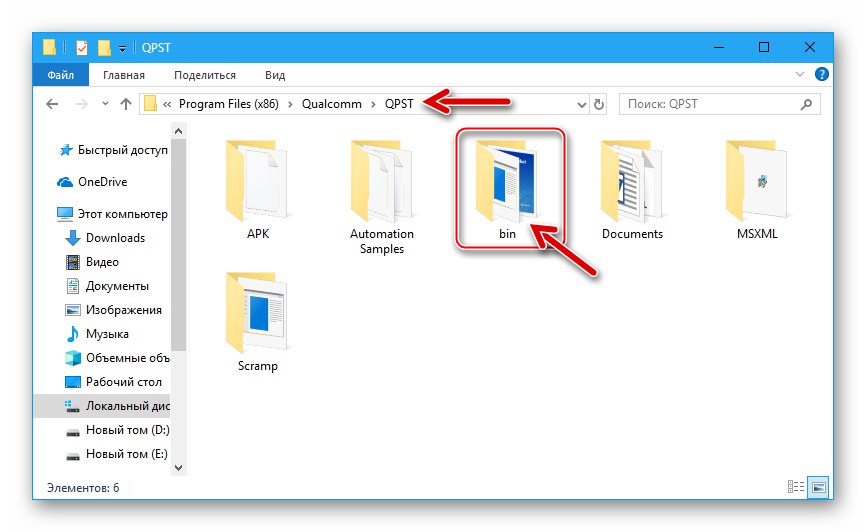Open the Поделиться ribbon tab
866x532 pixels.
[x=205, y=75]
